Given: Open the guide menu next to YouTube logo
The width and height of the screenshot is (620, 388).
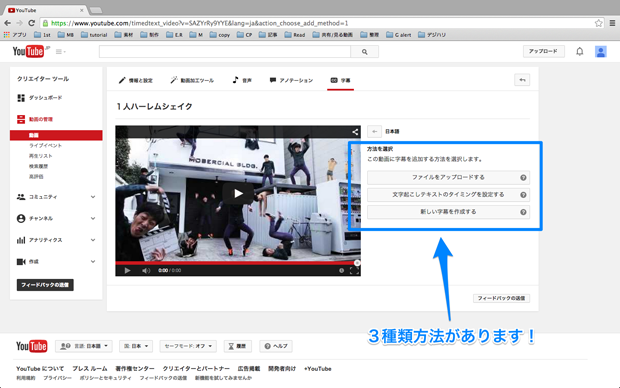Looking at the screenshot, I should click(x=60, y=51).
